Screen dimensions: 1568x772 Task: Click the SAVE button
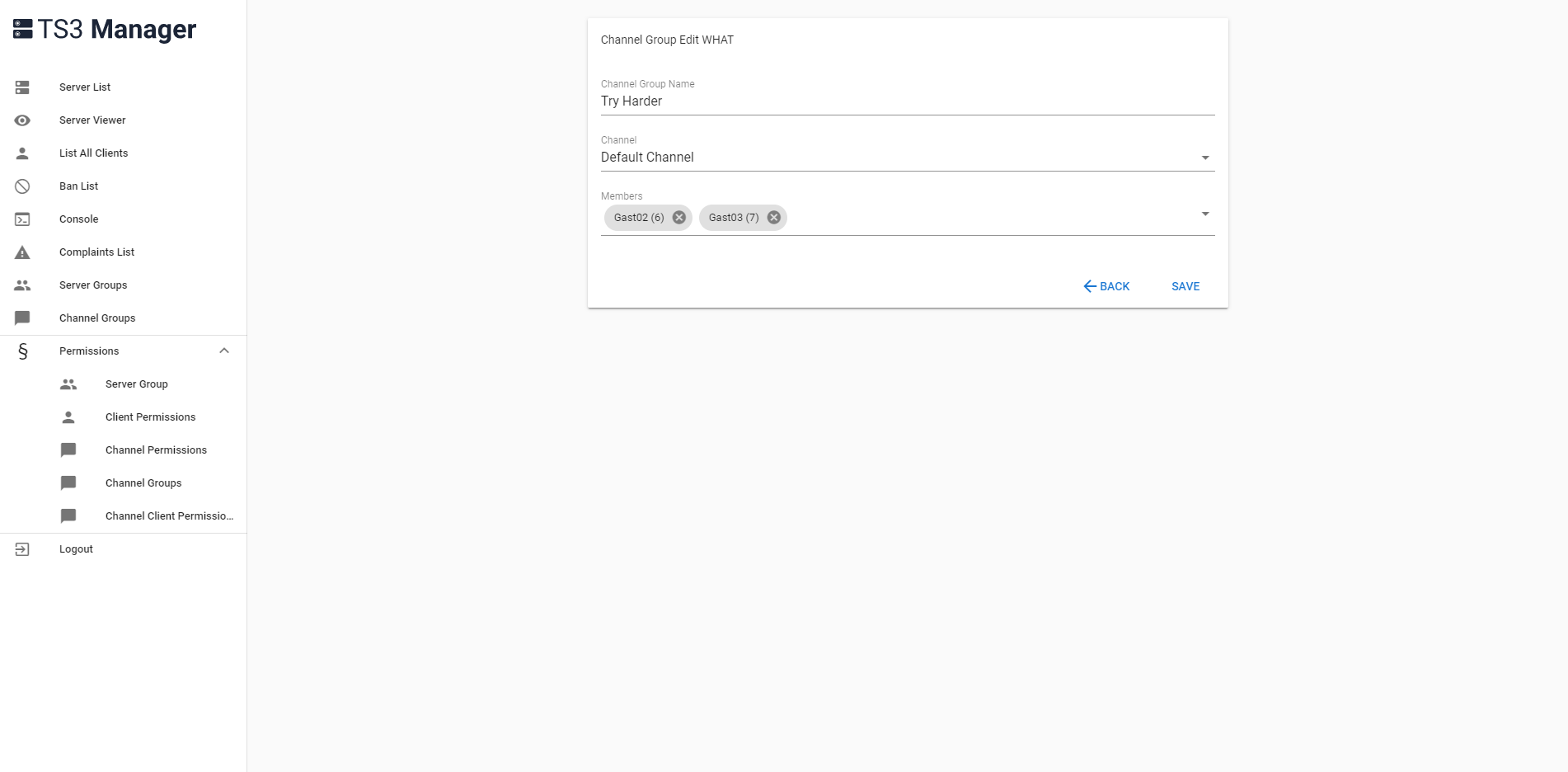[1185, 286]
